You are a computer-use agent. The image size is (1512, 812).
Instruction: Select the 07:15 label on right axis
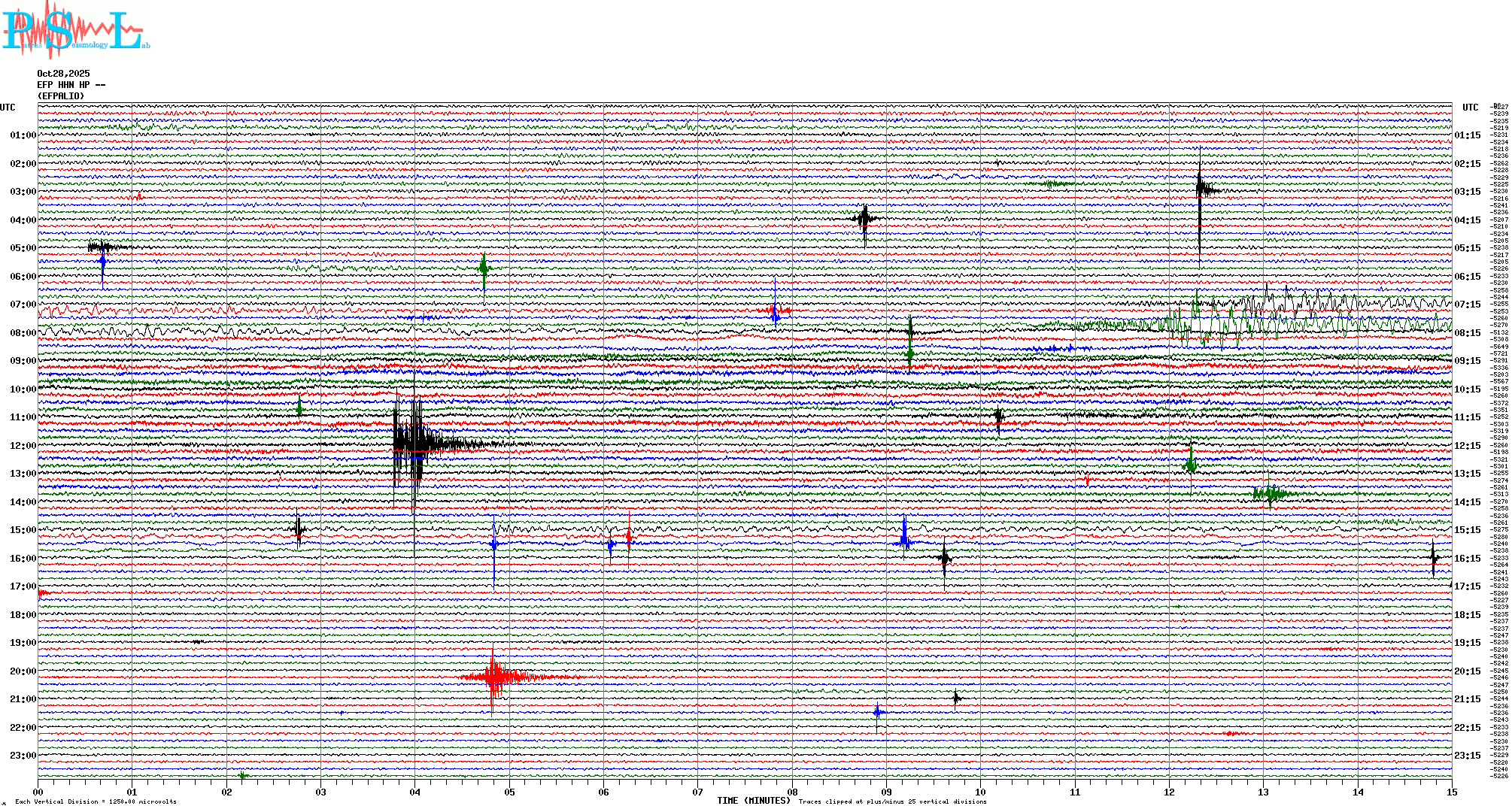(1467, 304)
